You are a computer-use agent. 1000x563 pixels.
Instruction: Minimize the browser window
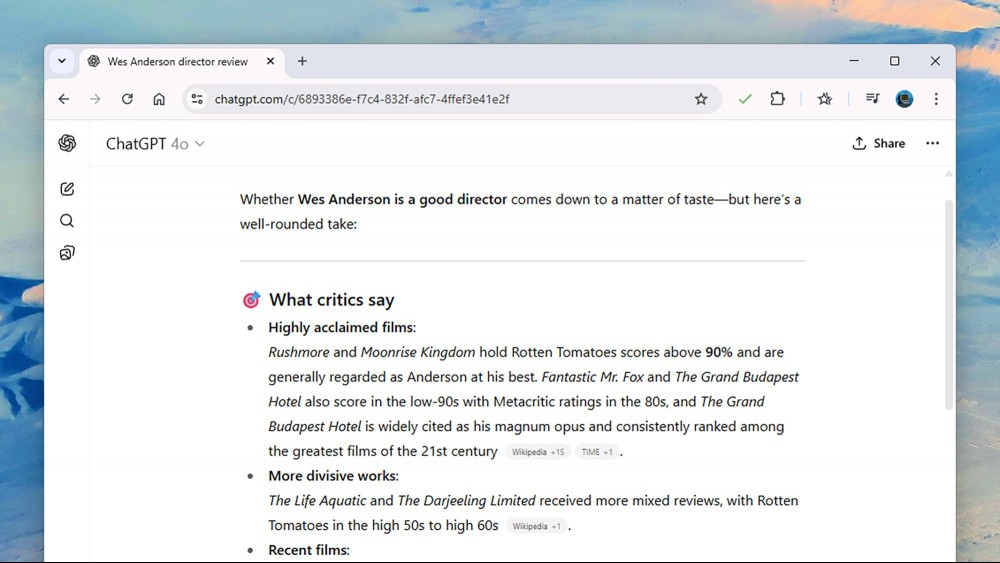[854, 61]
